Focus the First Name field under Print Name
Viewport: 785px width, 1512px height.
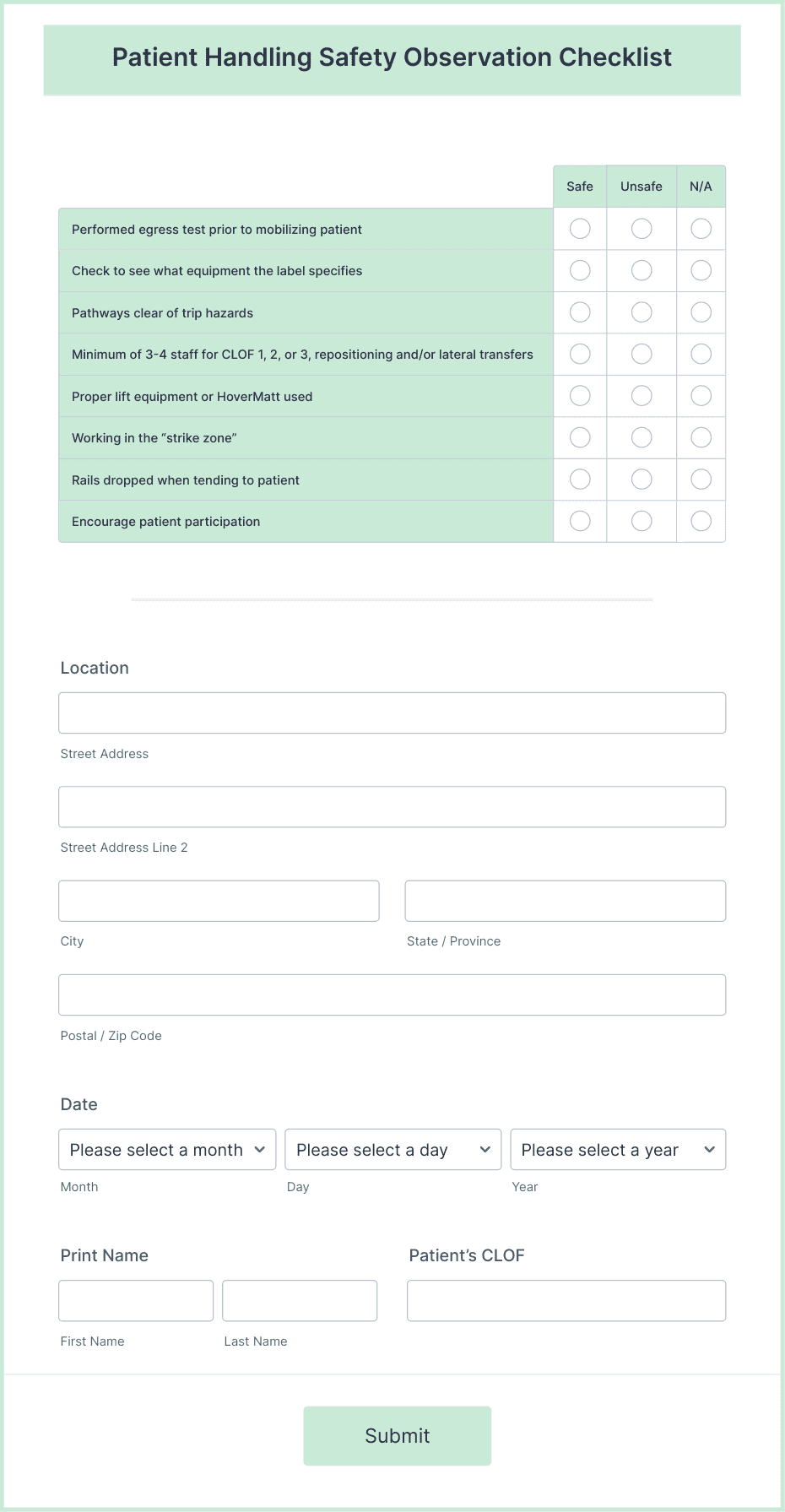[135, 1299]
